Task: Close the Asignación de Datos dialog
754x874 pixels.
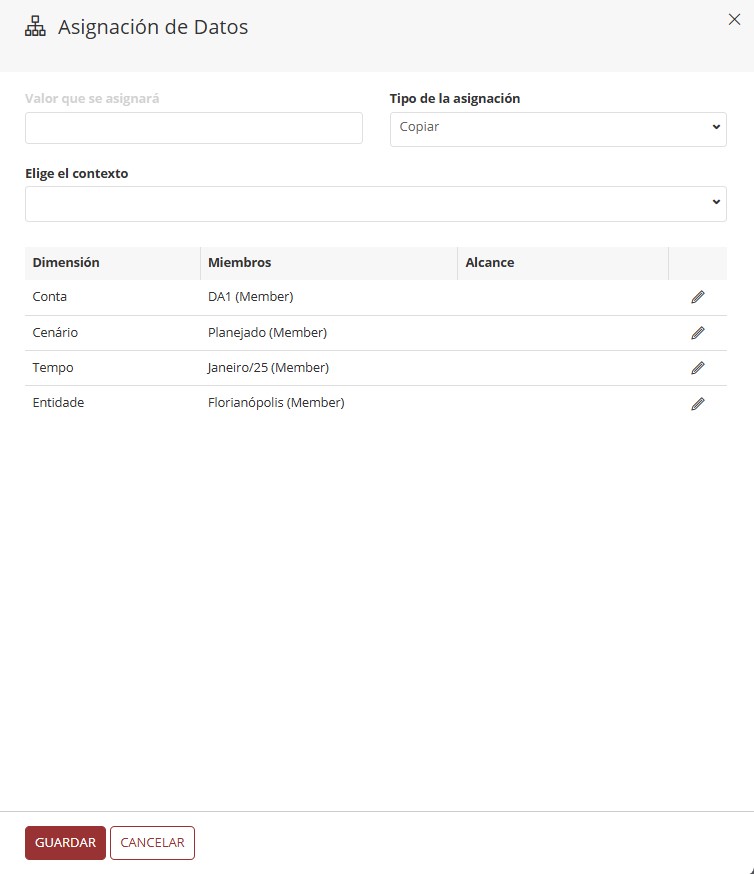Action: [x=734, y=20]
